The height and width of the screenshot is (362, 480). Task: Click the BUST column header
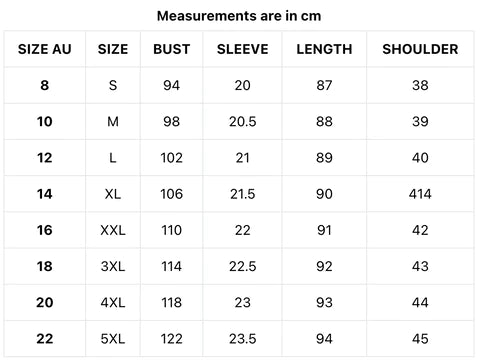pyautogui.click(x=172, y=49)
